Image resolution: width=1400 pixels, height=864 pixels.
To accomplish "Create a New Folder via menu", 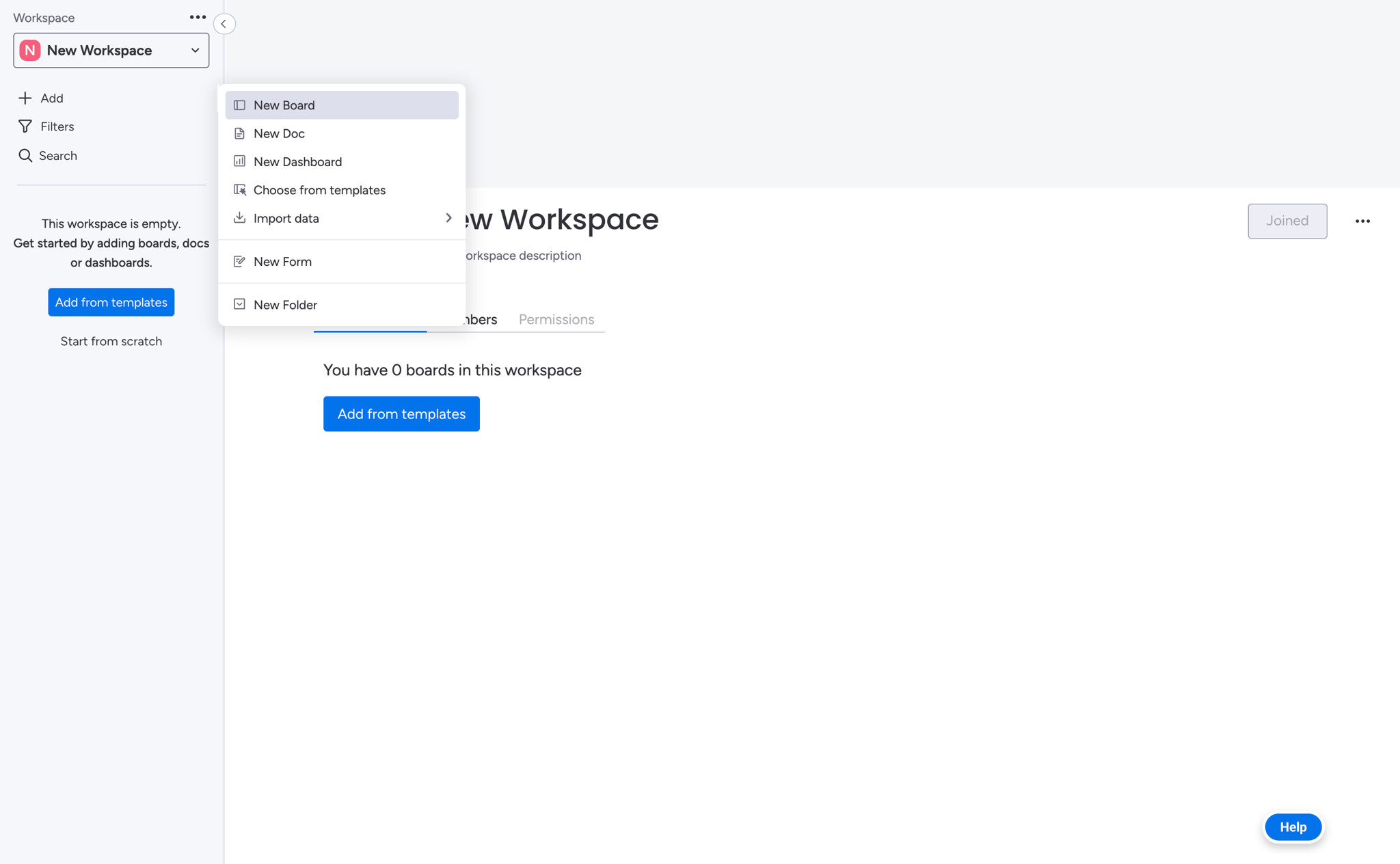I will pos(285,304).
